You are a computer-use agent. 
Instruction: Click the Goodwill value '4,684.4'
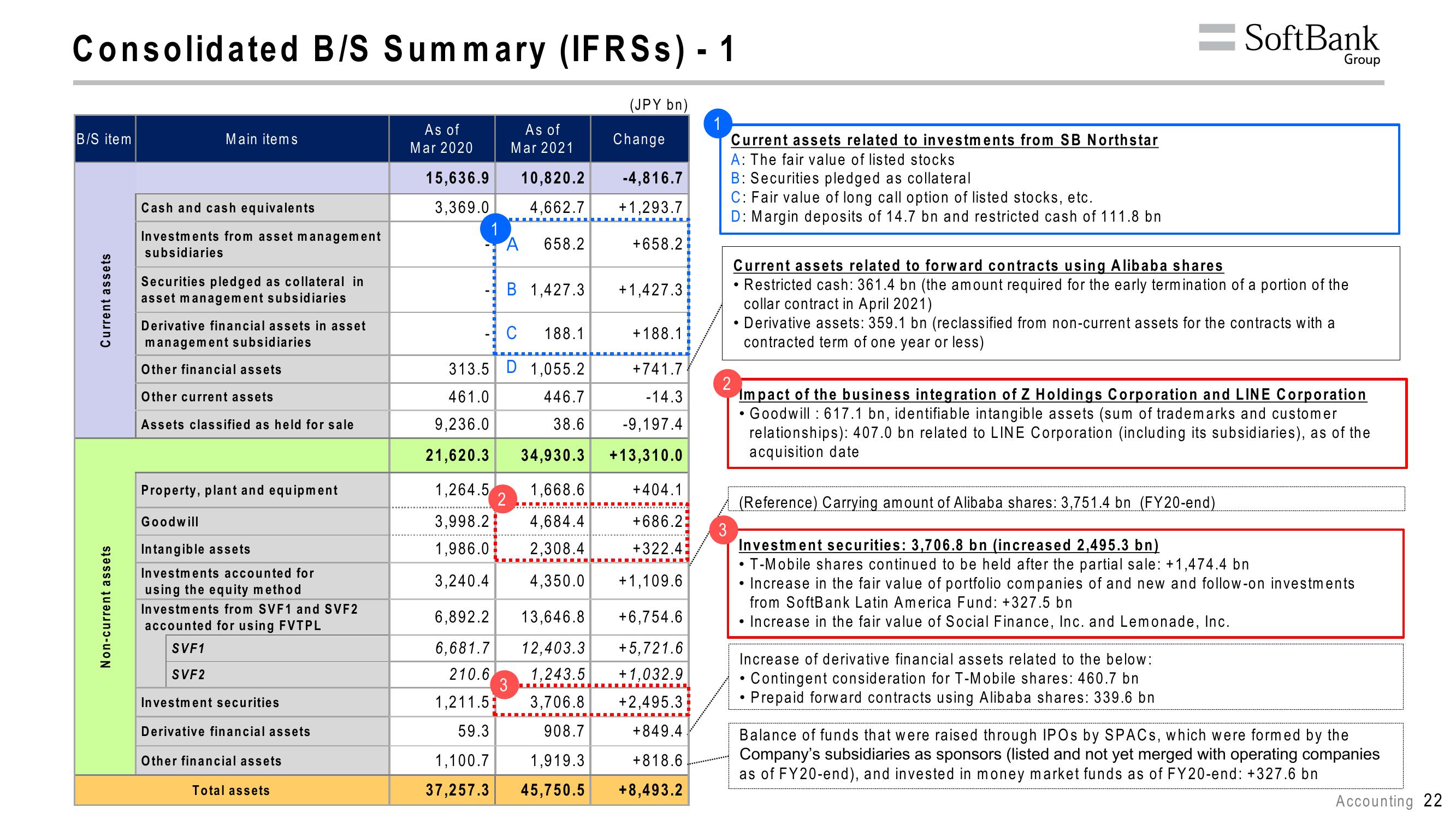click(557, 521)
